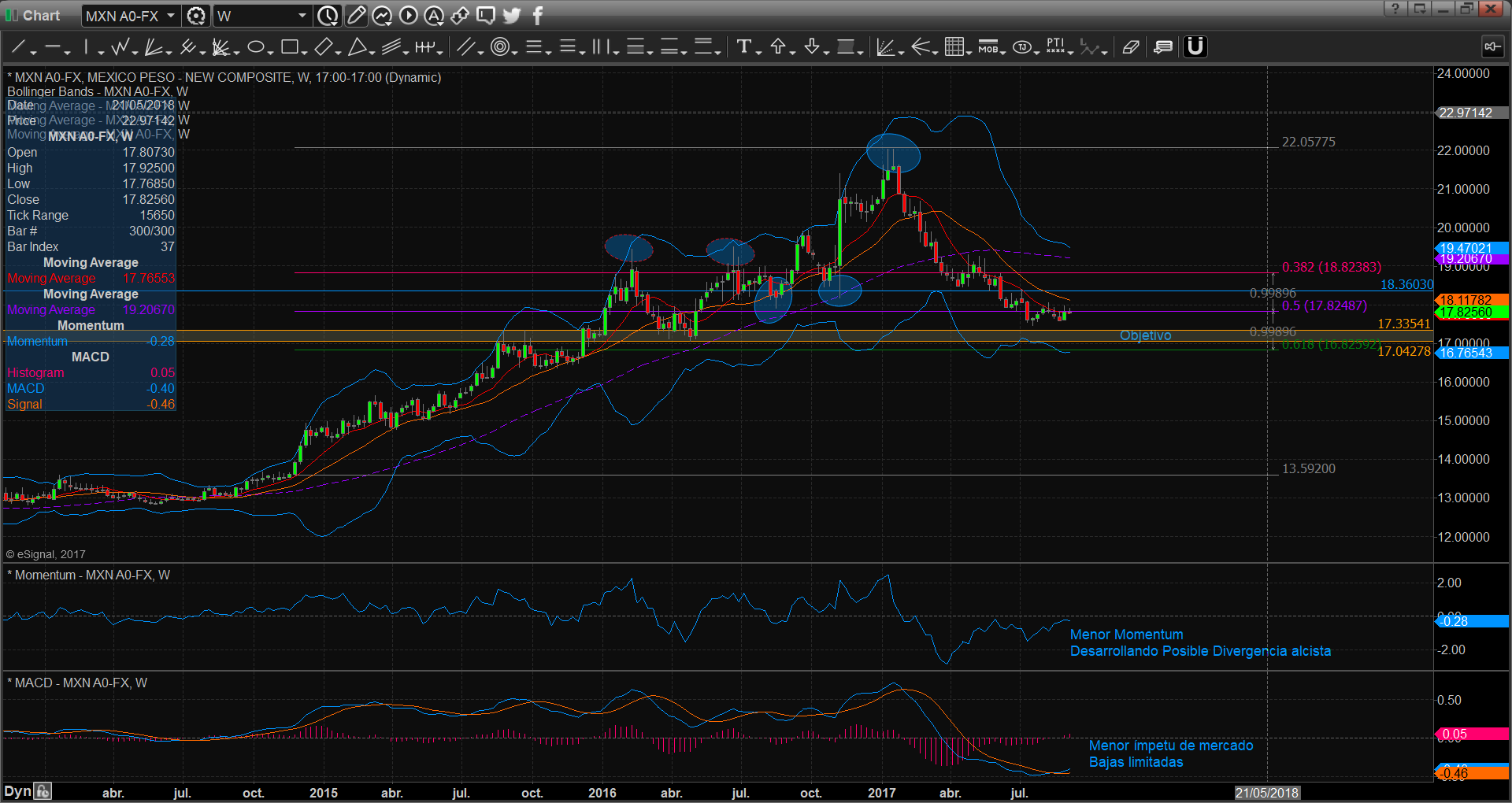1512x803 pixels.
Task: Select the regression channel tool
Action: (x=391, y=47)
